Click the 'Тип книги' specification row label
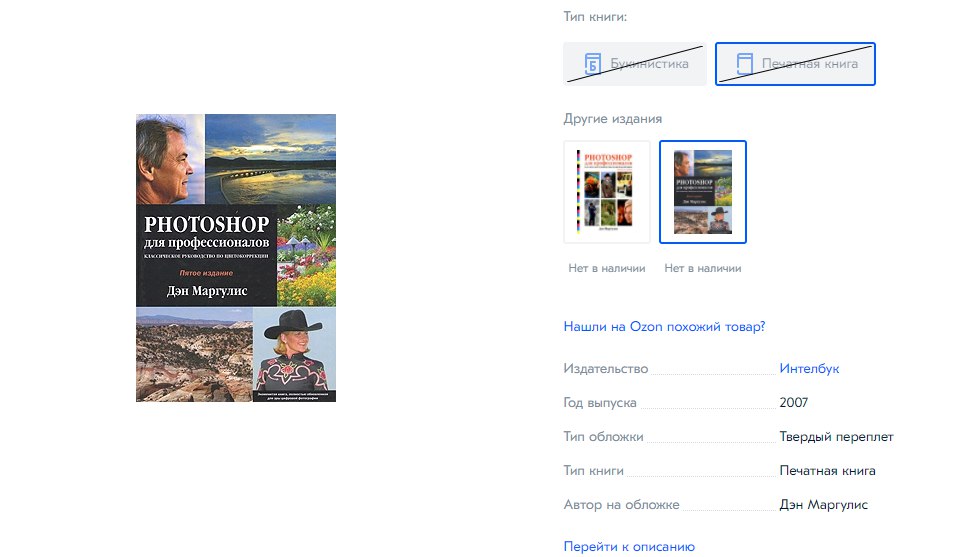Viewport: 973px width, 557px height. coord(593,471)
